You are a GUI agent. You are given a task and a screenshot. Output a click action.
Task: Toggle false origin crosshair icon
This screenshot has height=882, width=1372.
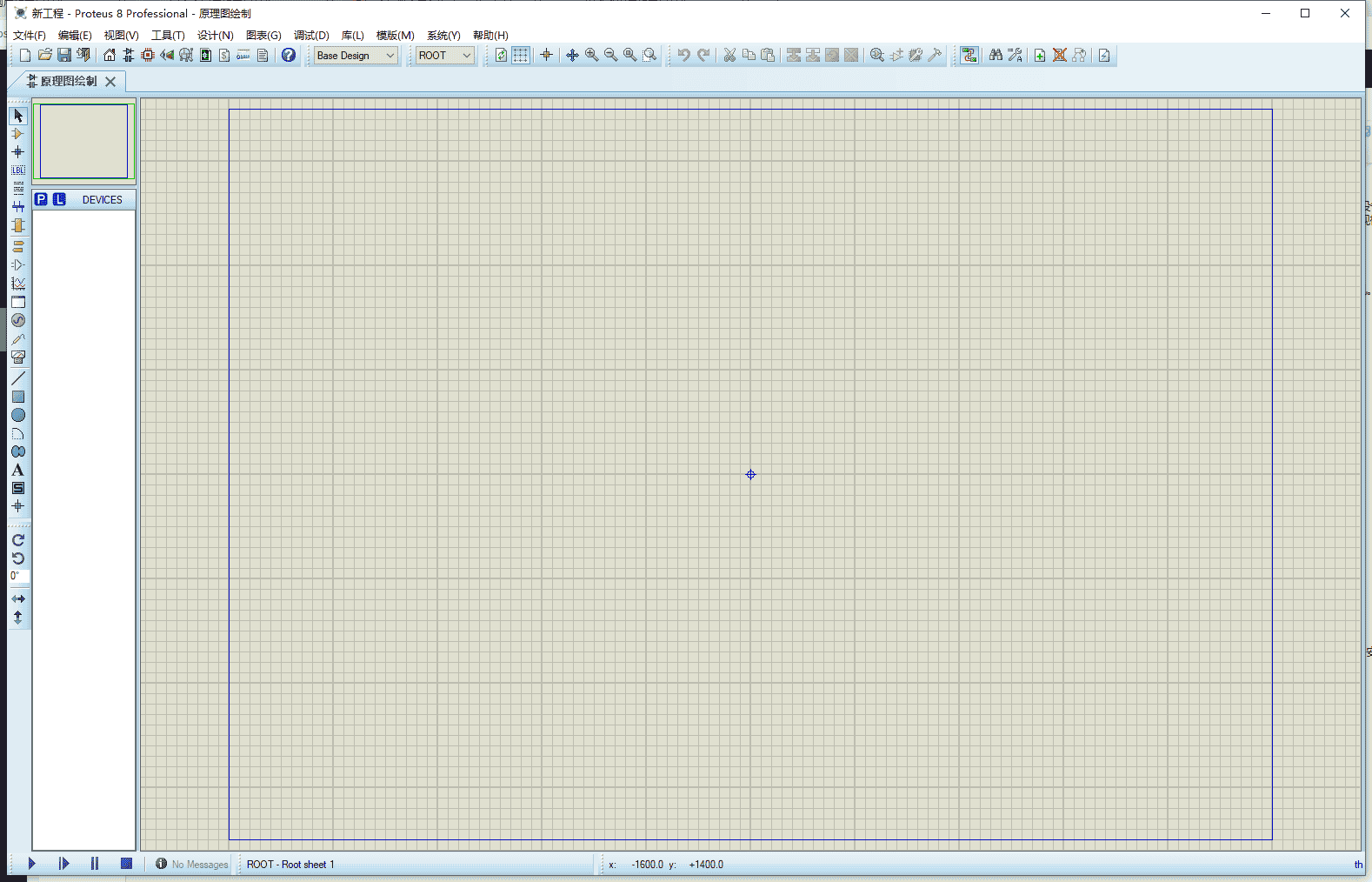click(546, 55)
